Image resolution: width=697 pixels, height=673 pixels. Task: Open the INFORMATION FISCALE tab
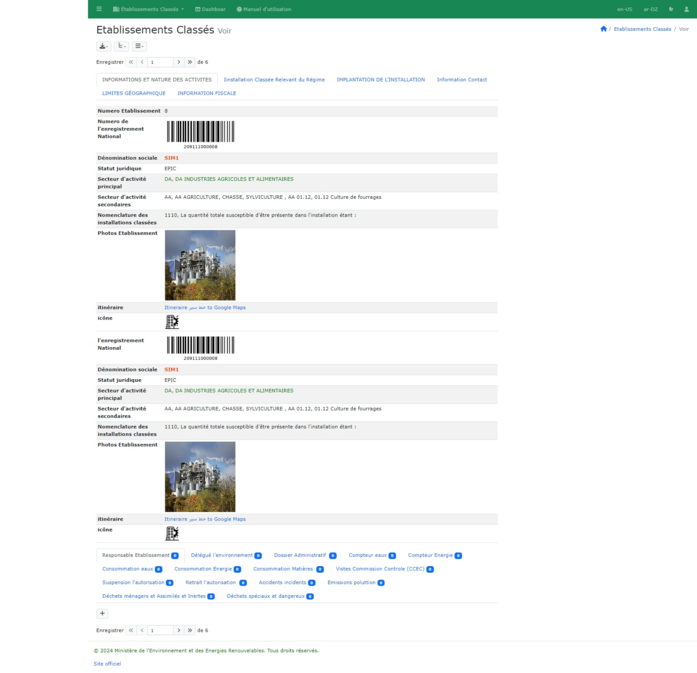tap(207, 93)
